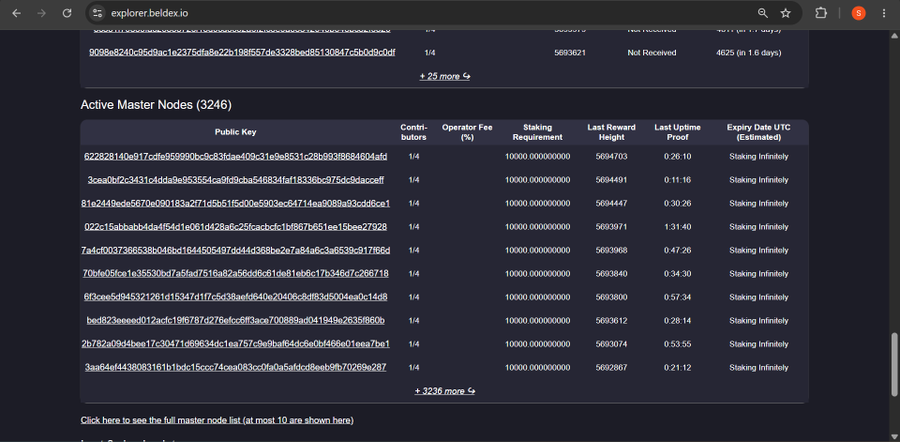900x442 pixels.
Task: Click the page vertical scrollbar thumb
Action: pos(894,365)
